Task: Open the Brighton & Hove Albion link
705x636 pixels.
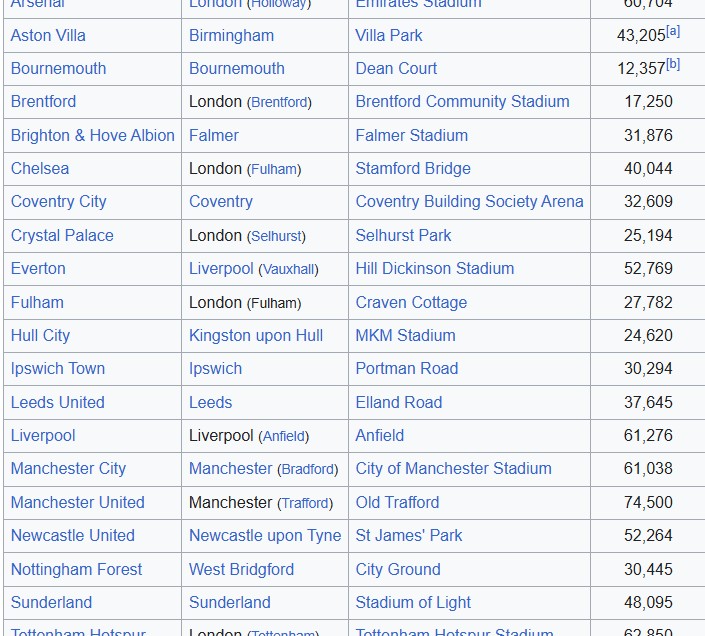Action: (93, 135)
